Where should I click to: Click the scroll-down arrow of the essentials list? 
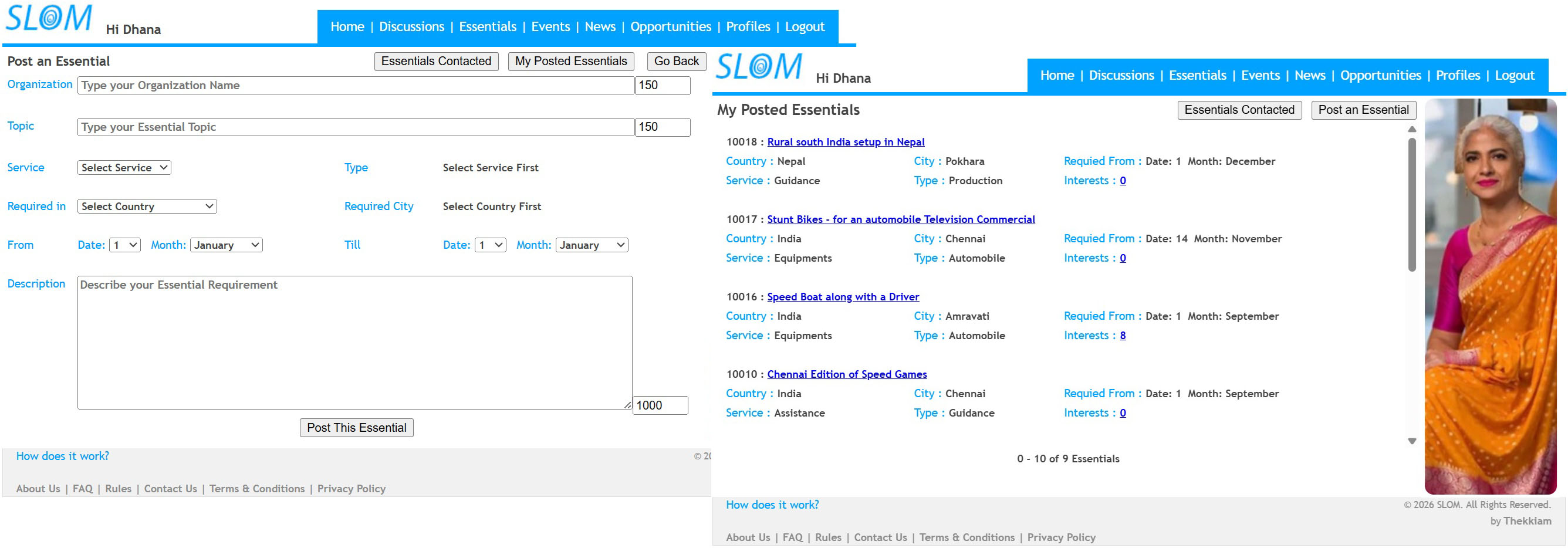point(1412,441)
